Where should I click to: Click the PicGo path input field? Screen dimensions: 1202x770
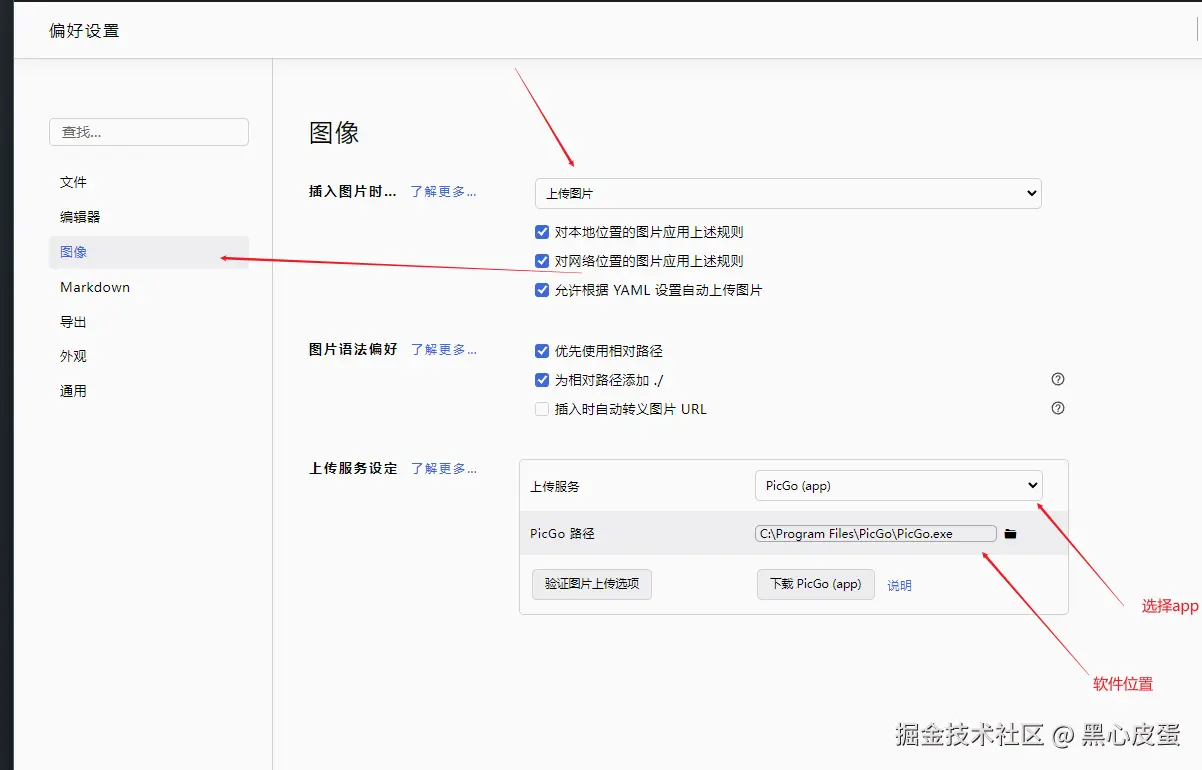tap(876, 534)
